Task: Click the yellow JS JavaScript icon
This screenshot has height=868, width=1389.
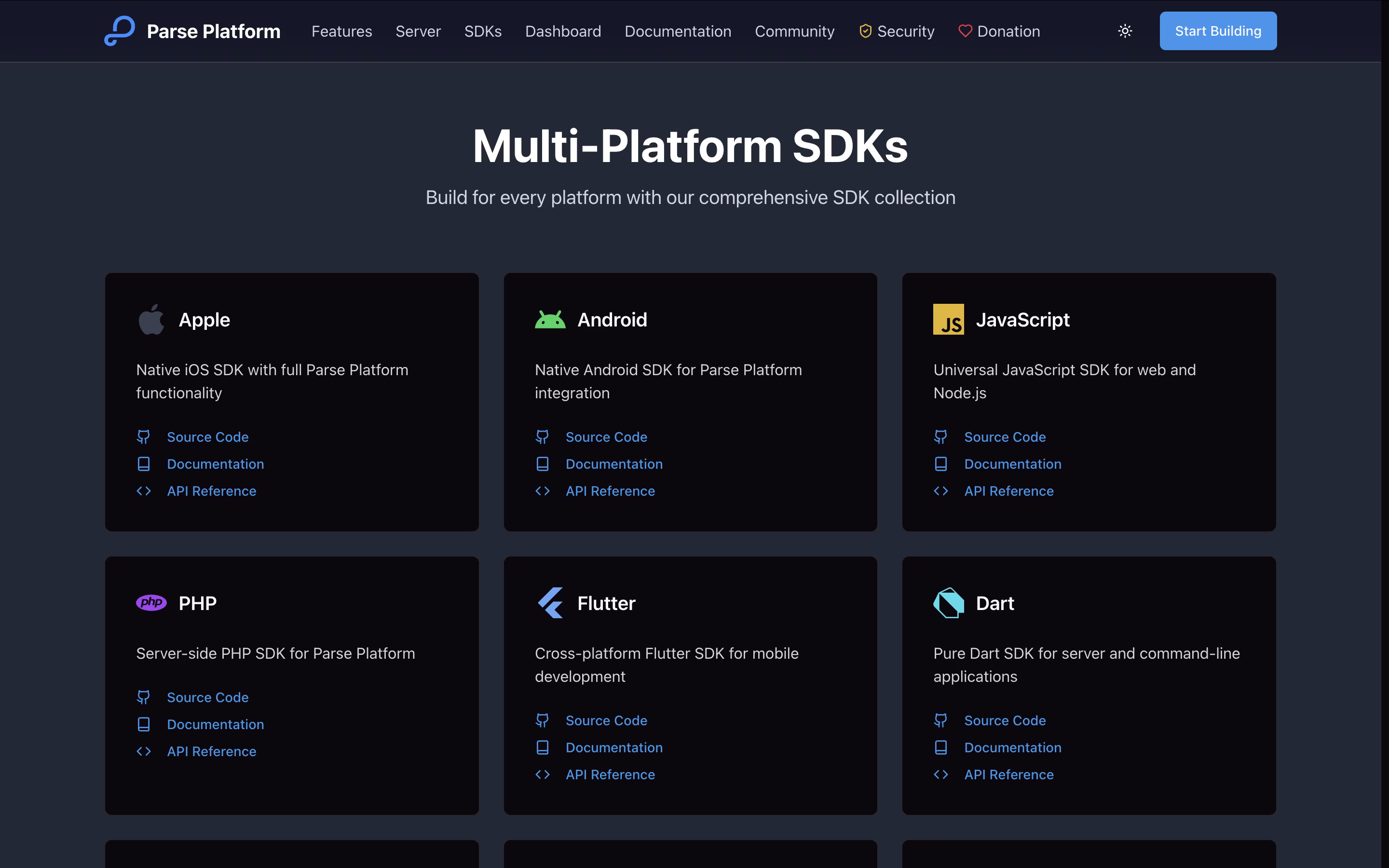Action: click(948, 320)
